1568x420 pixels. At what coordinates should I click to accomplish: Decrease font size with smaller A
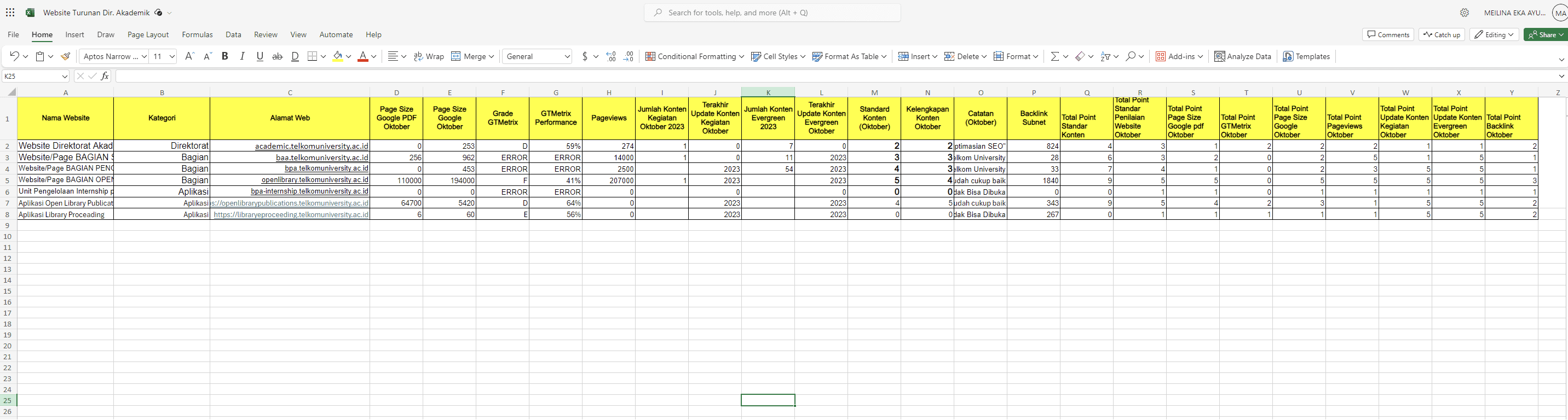click(x=207, y=56)
